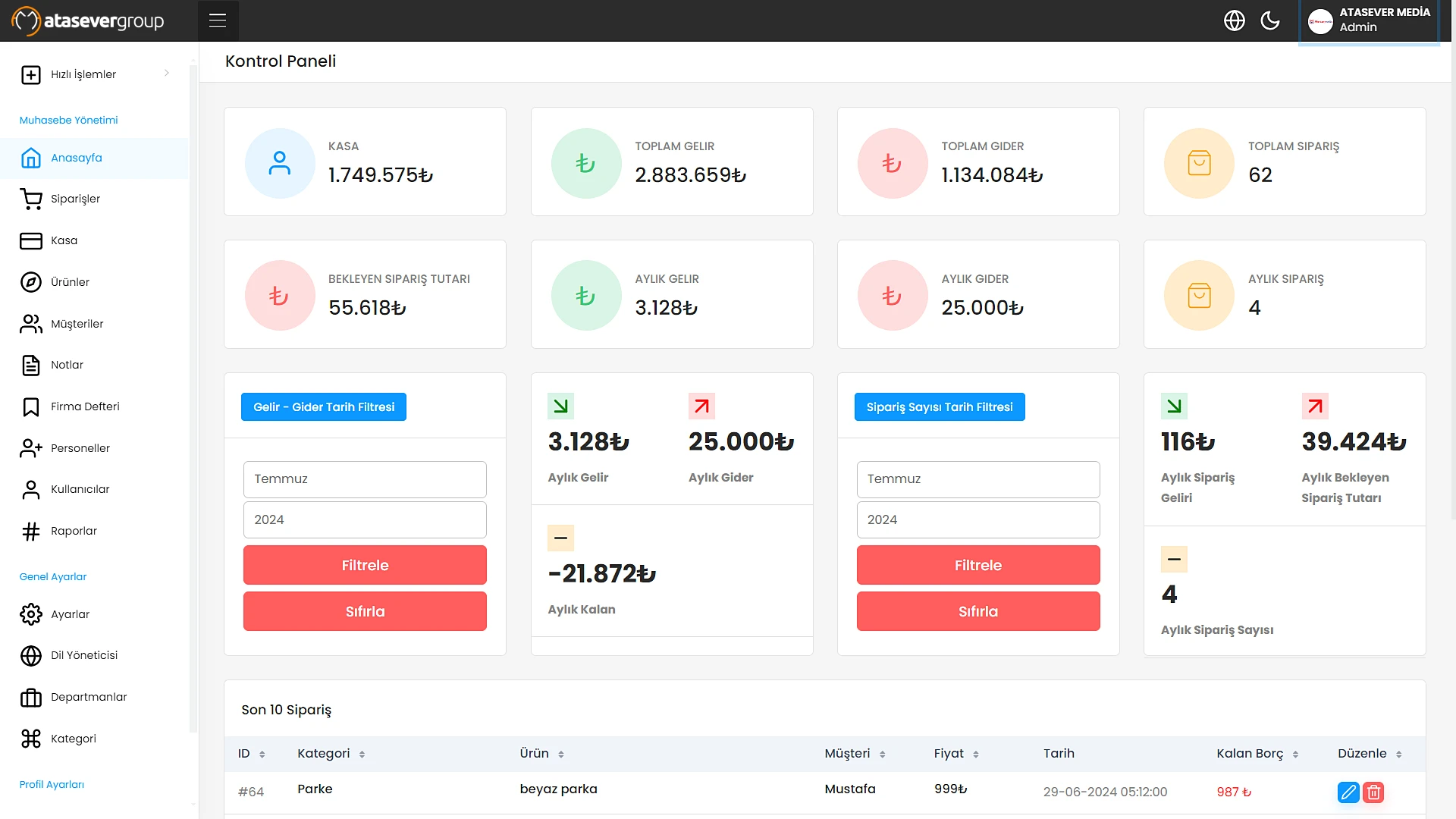Toggle dark mode with moon icon
The width and height of the screenshot is (1456, 819).
pyautogui.click(x=1270, y=20)
